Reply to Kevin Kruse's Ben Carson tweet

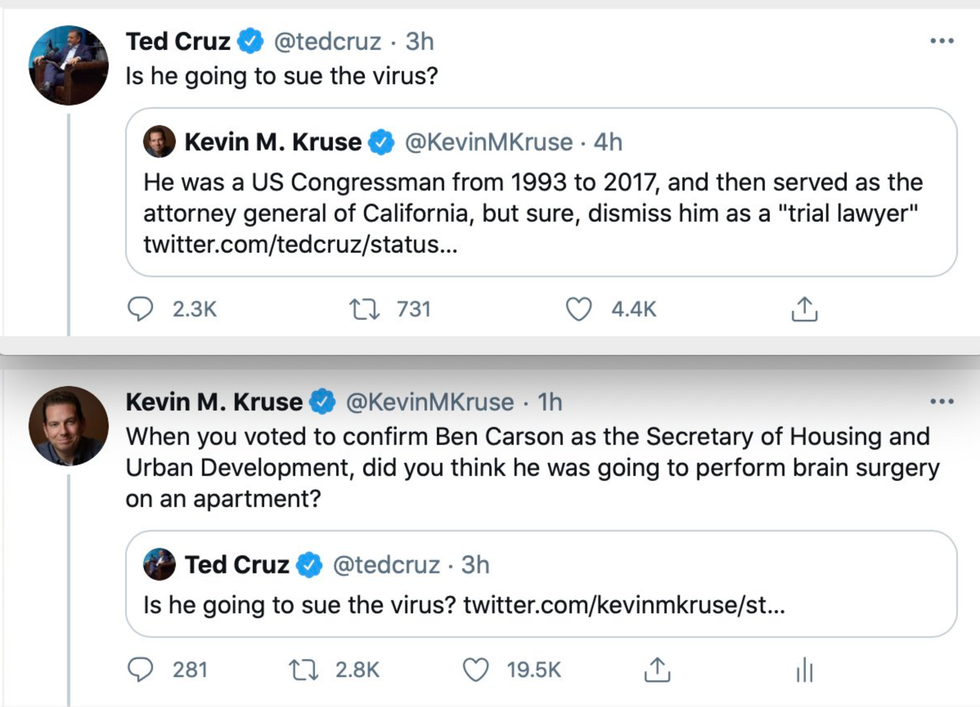coord(142,669)
